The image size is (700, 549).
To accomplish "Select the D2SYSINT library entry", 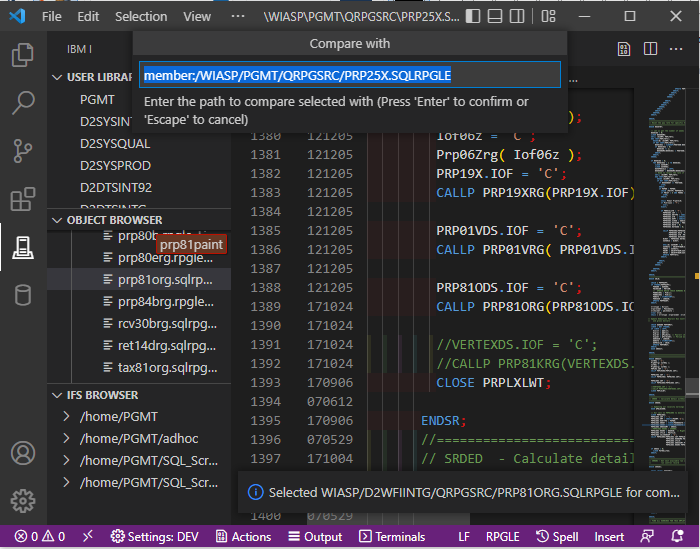I will pos(106,121).
